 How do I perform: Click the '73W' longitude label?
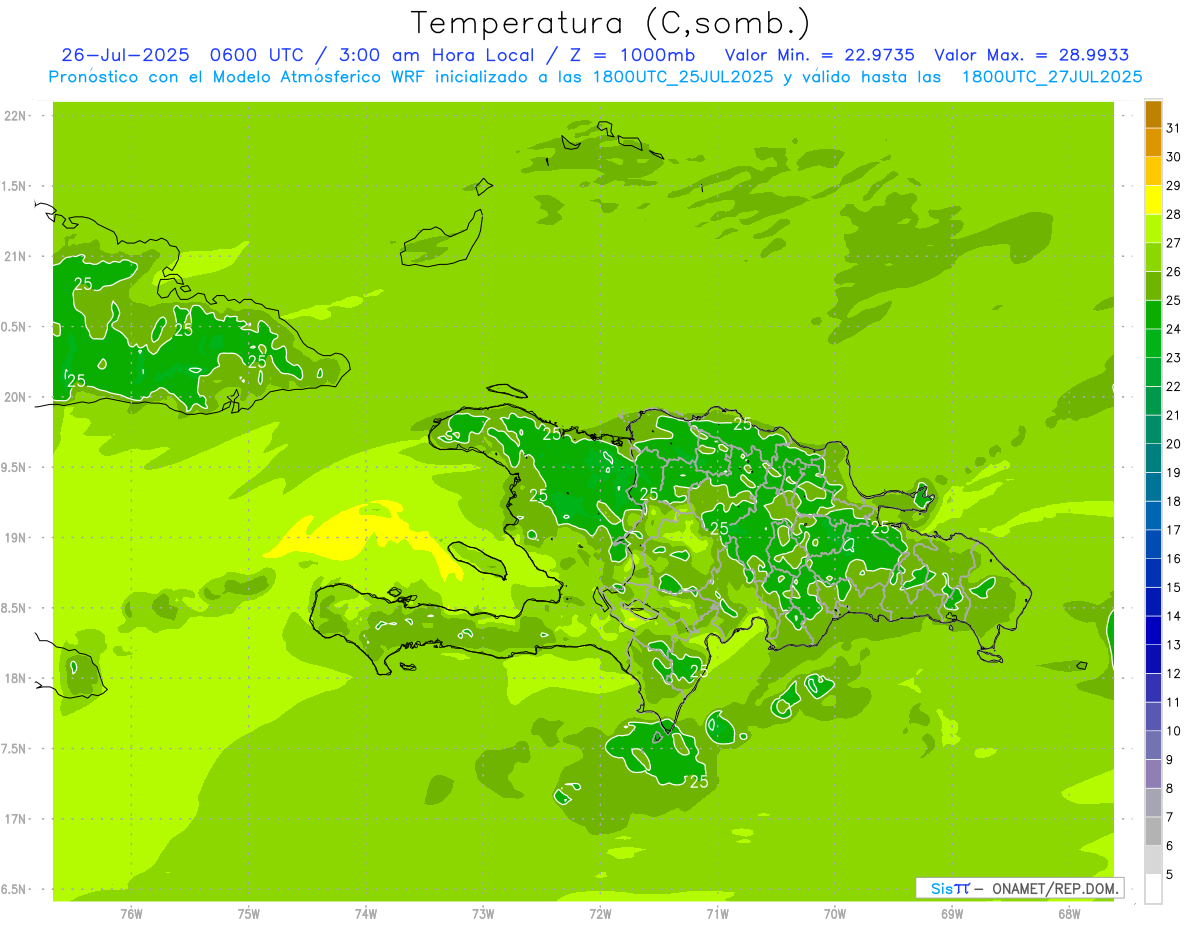click(483, 913)
